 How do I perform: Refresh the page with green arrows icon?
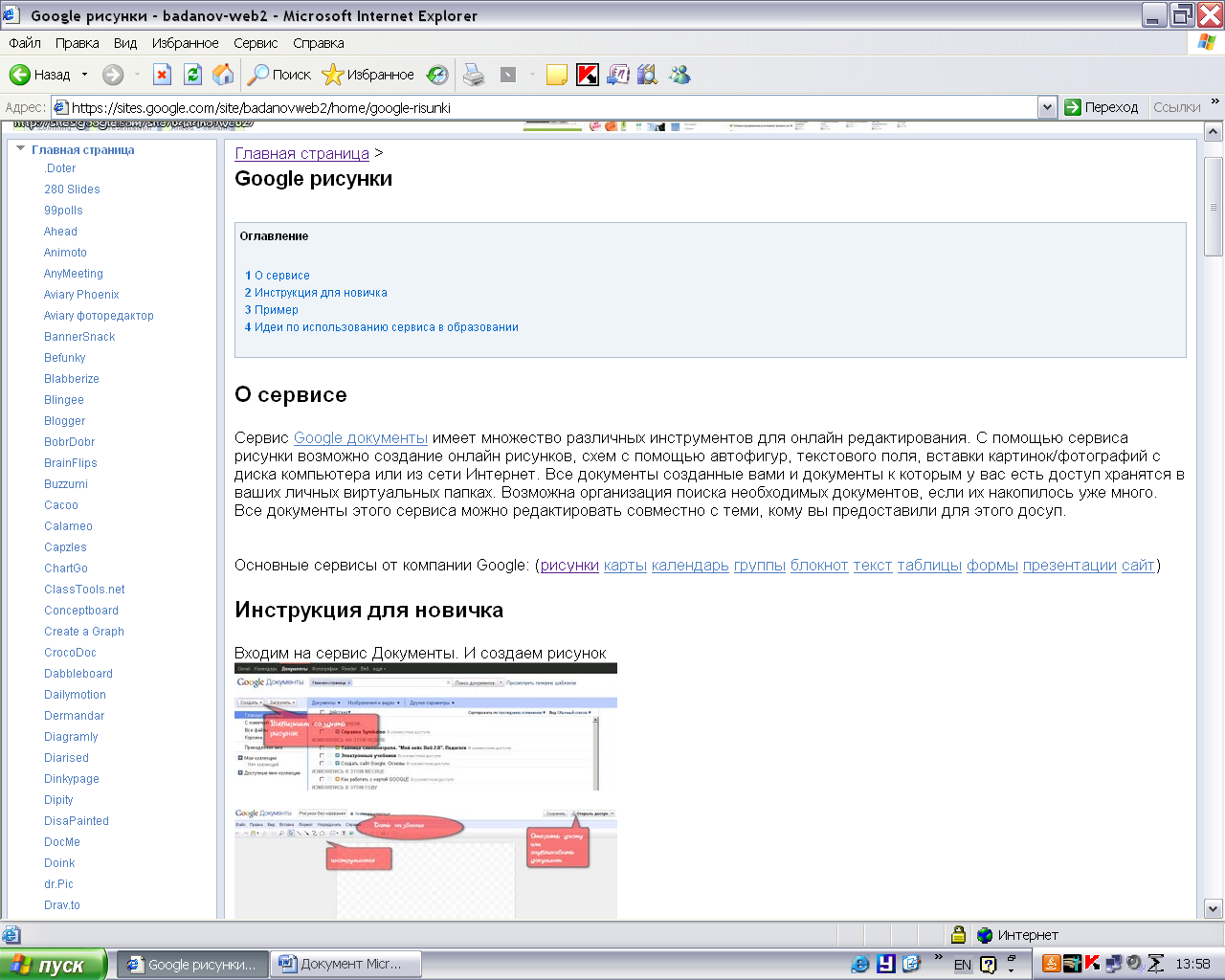(x=192, y=75)
